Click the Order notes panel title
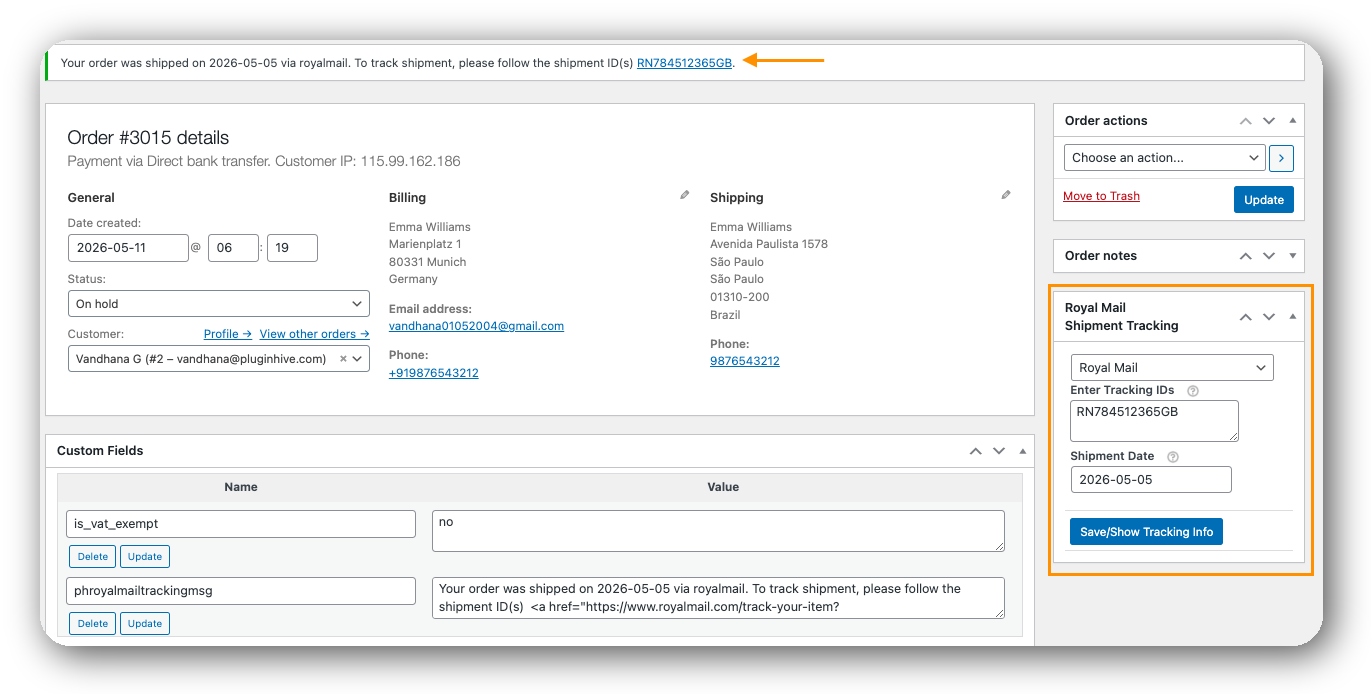 pyautogui.click(x=1101, y=256)
